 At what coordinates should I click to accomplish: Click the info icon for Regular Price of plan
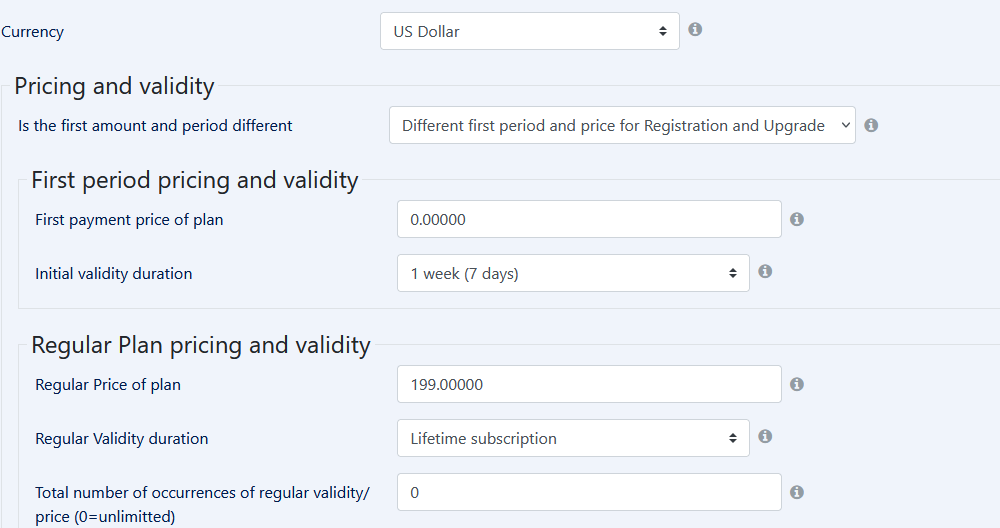(797, 384)
